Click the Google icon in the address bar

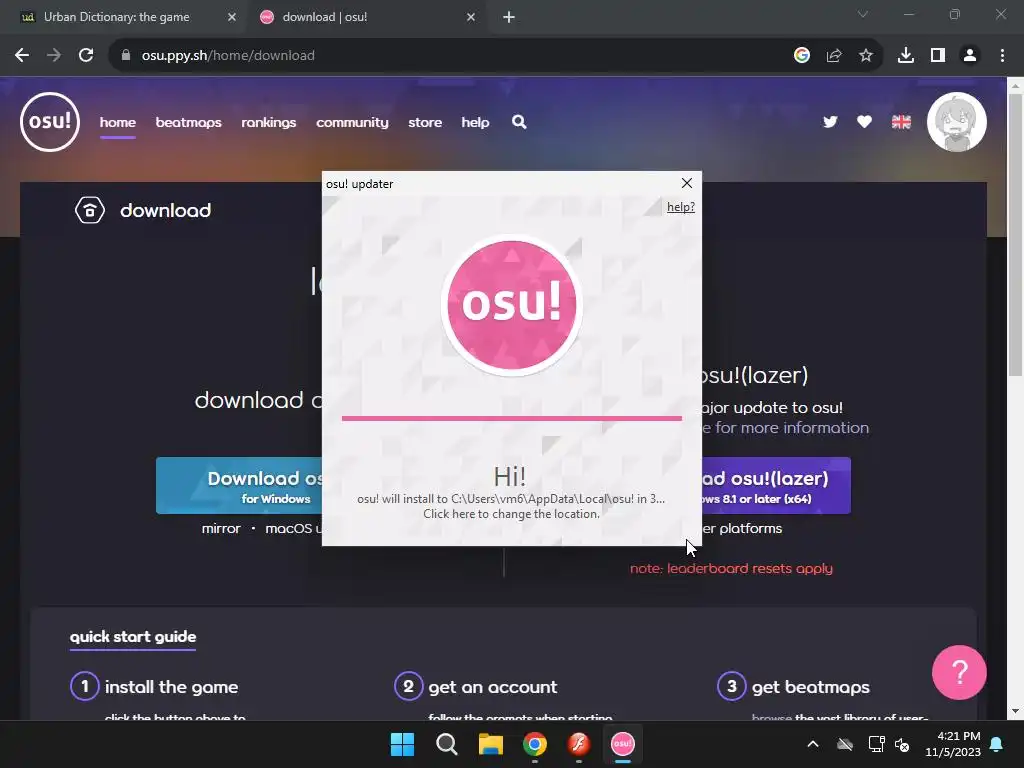802,56
